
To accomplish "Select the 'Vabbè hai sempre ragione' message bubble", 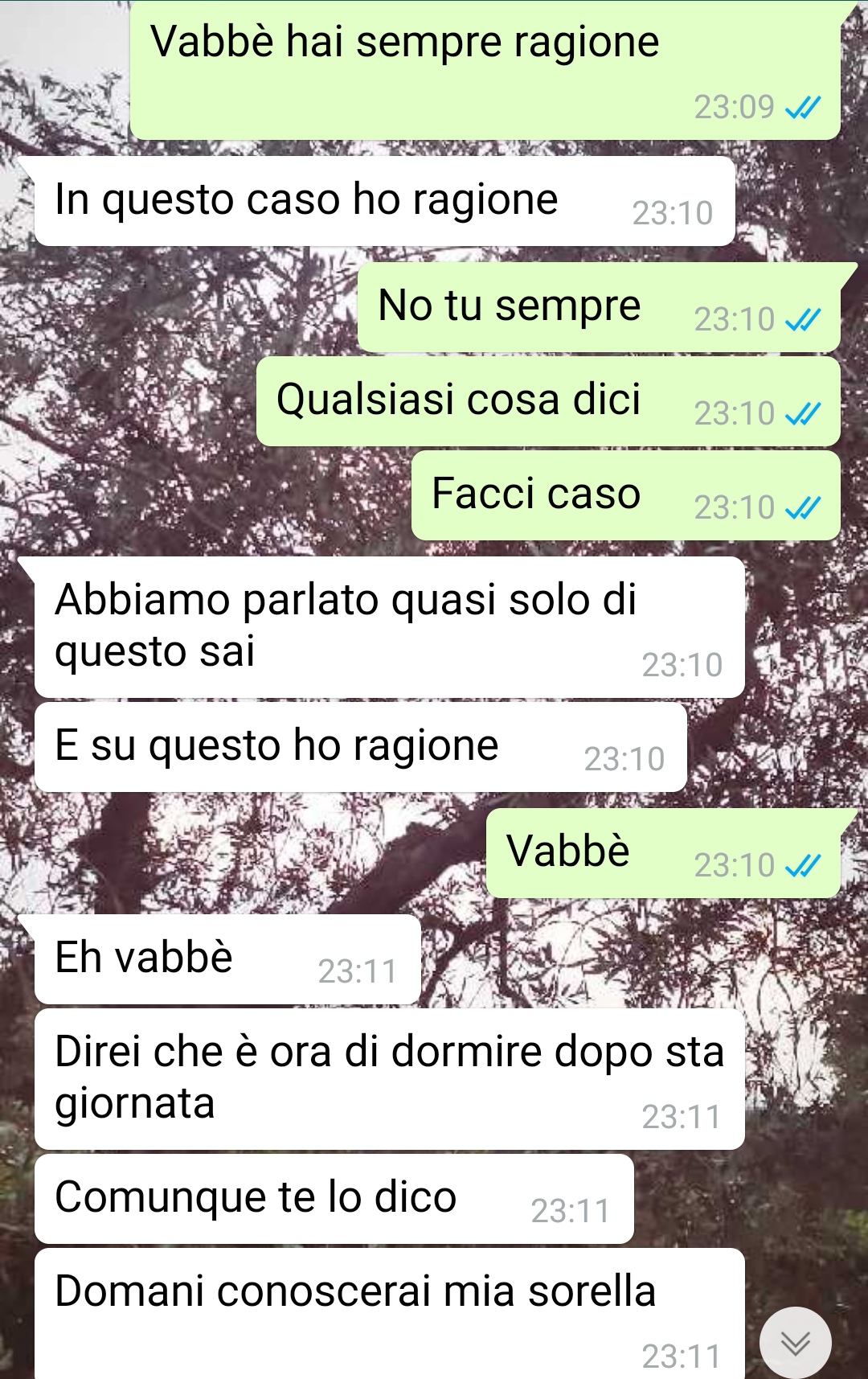I will 485,69.
